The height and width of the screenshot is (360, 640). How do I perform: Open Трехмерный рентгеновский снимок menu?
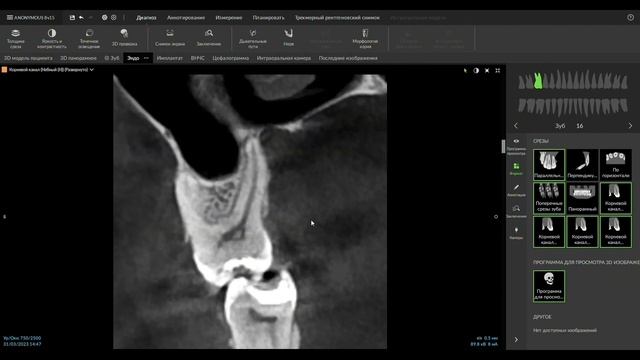point(337,18)
